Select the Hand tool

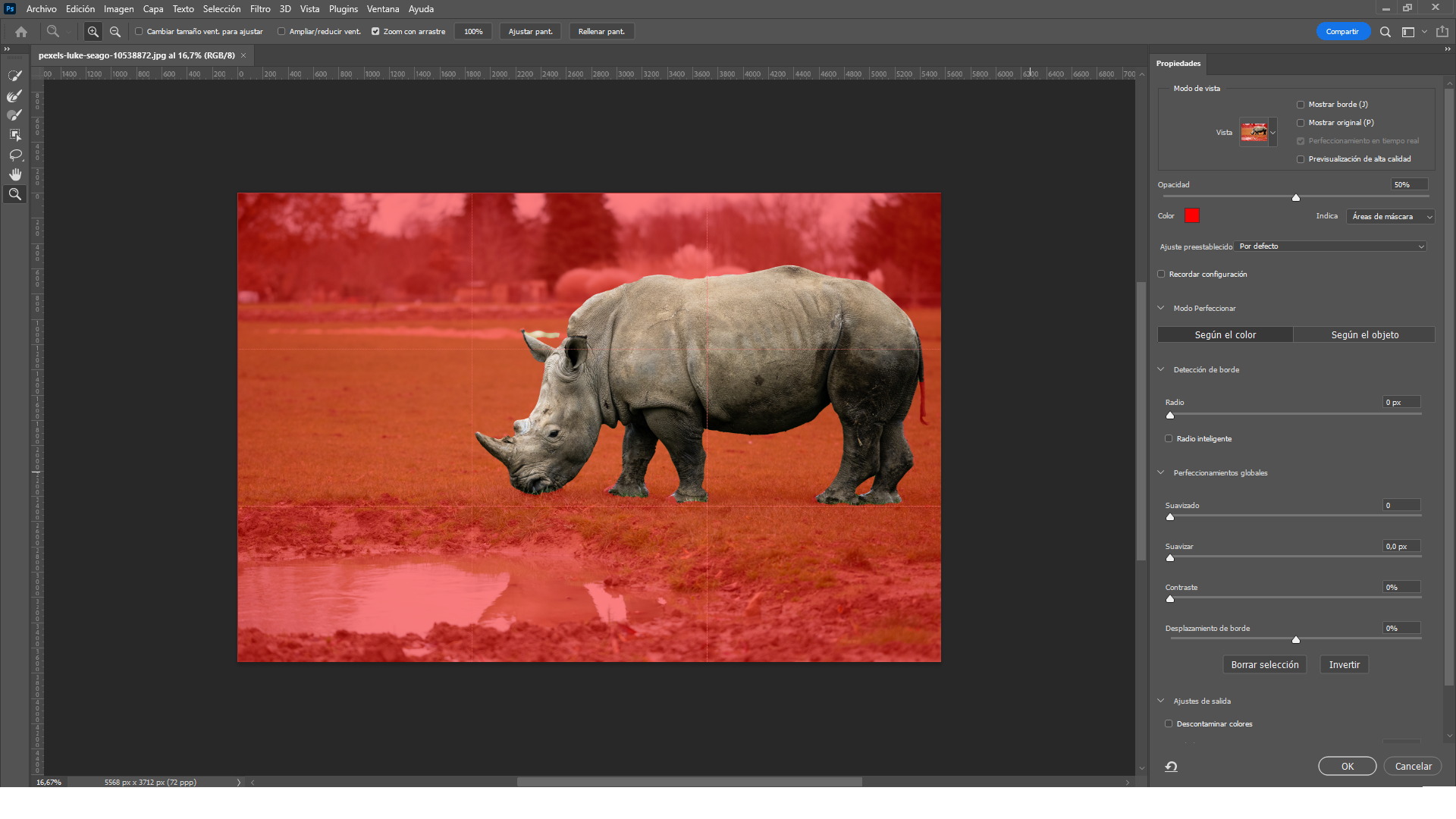click(x=14, y=174)
